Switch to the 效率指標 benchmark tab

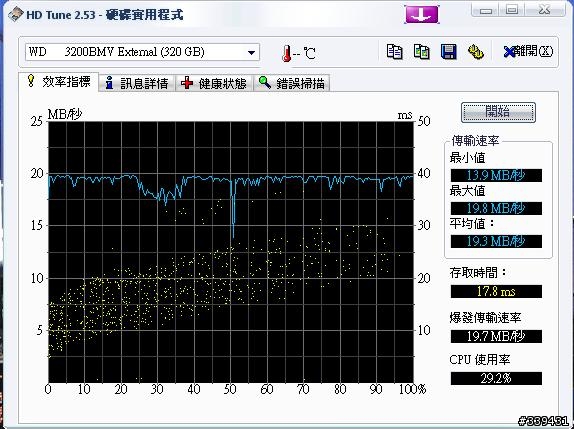click(x=59, y=82)
